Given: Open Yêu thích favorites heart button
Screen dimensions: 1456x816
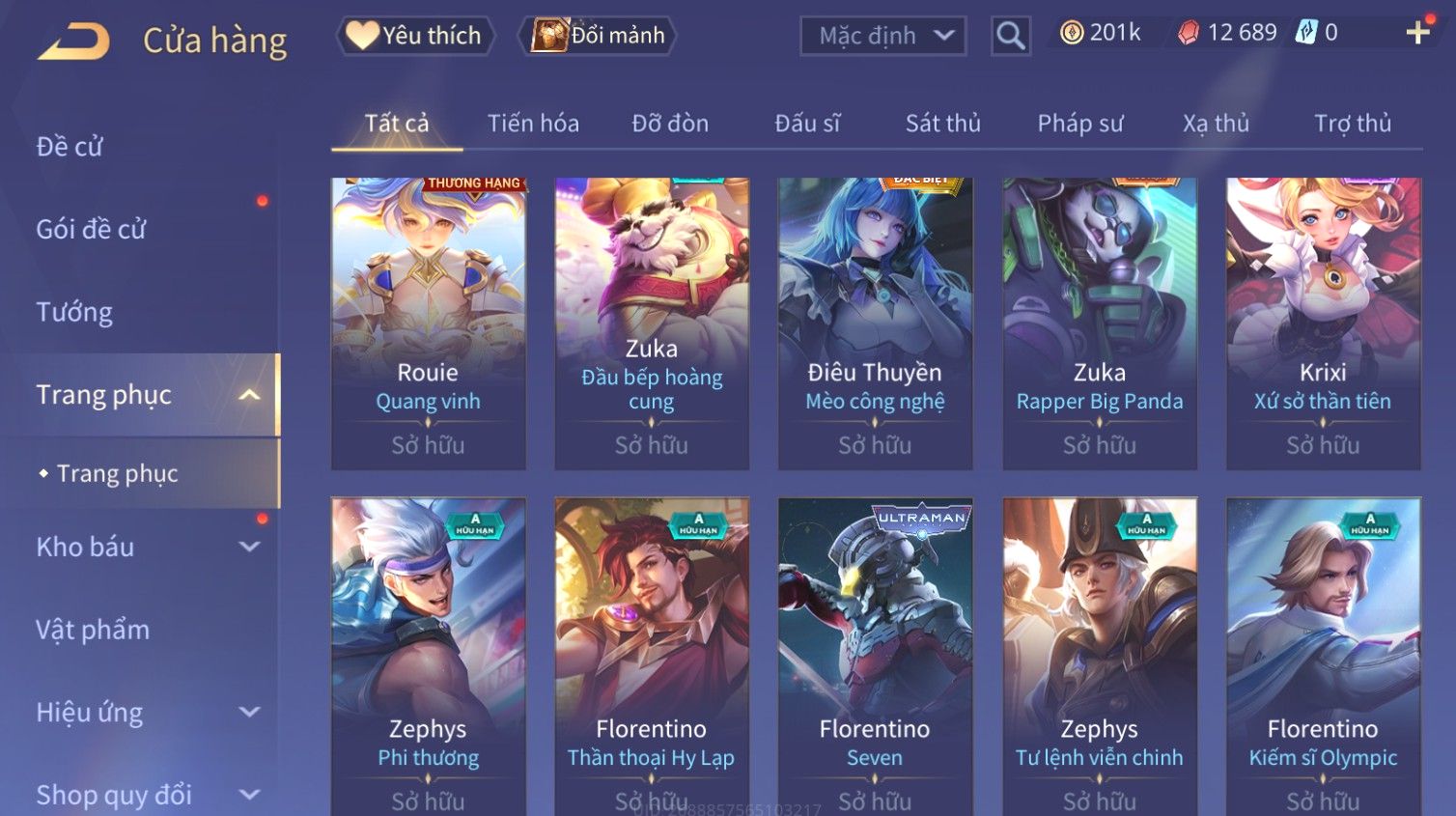Looking at the screenshot, I should point(415,36).
